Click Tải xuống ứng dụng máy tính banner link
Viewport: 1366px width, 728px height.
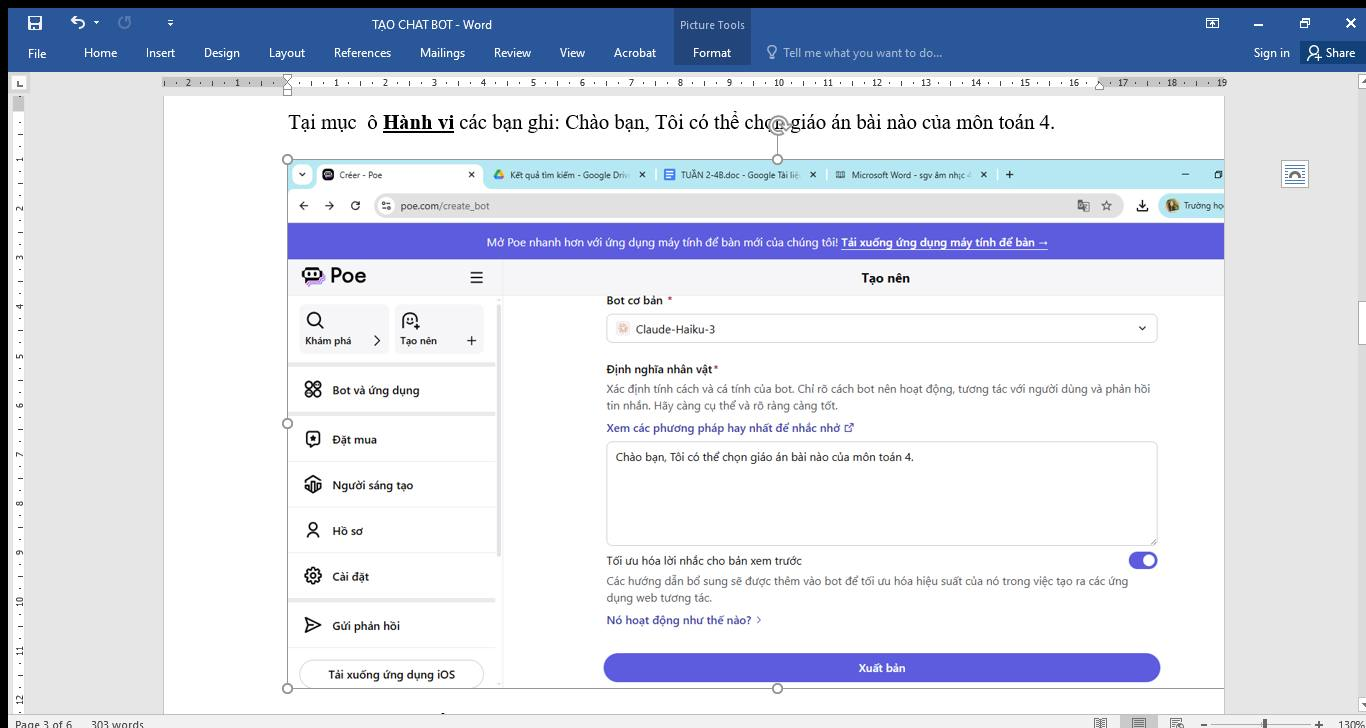coord(944,242)
